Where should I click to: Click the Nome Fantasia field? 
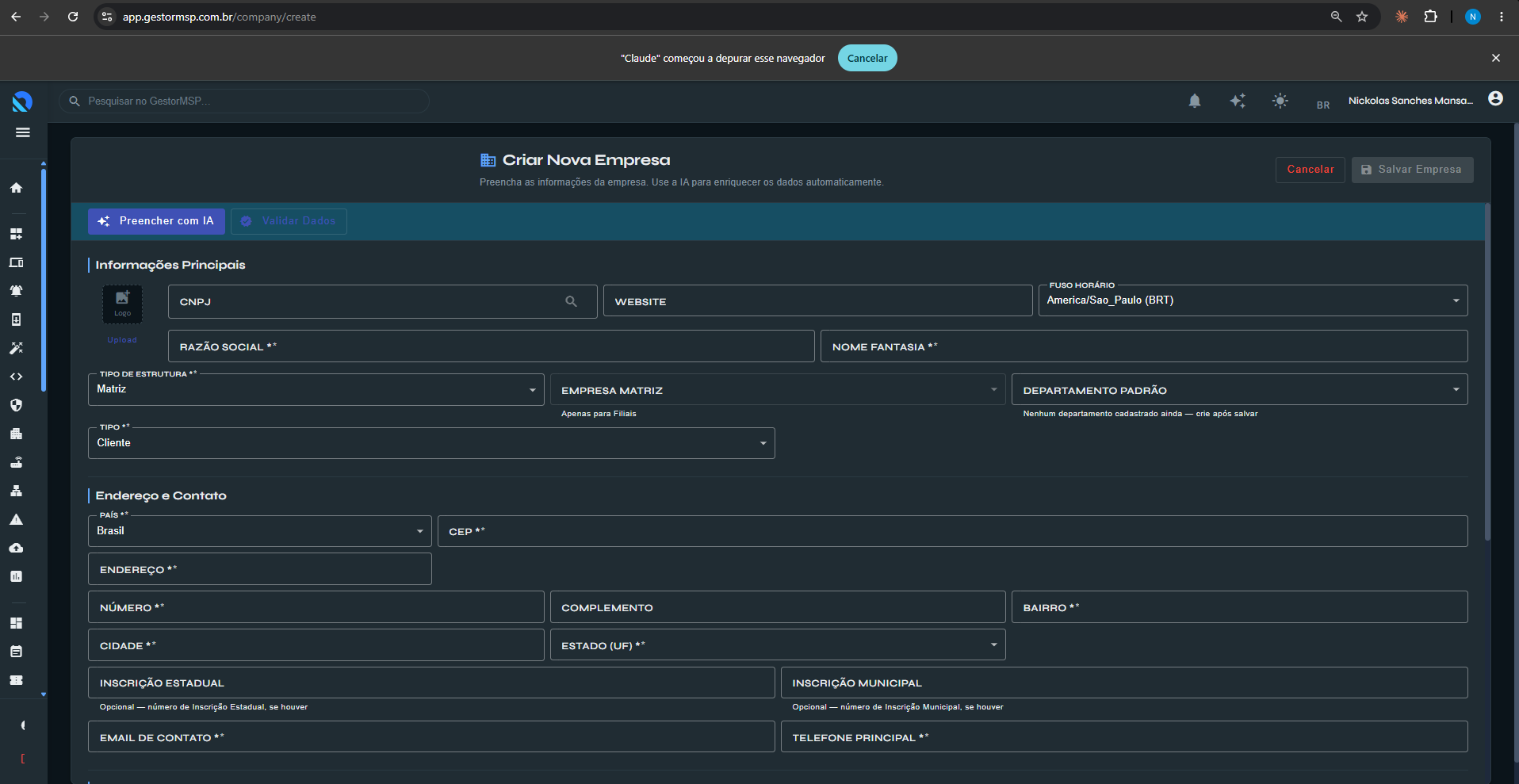click(1144, 346)
